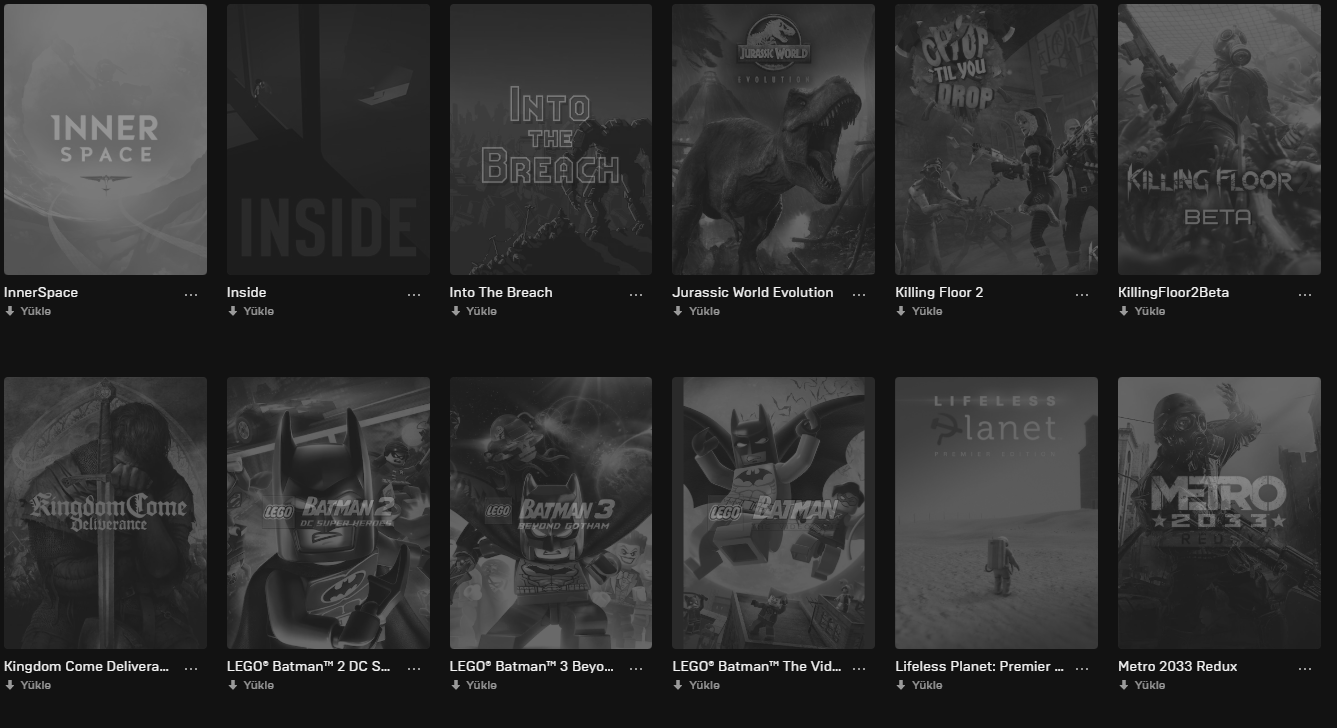Image resolution: width=1337 pixels, height=728 pixels.
Task: Open the three-dot menu for Jurassic World Evolution
Action: click(859, 294)
